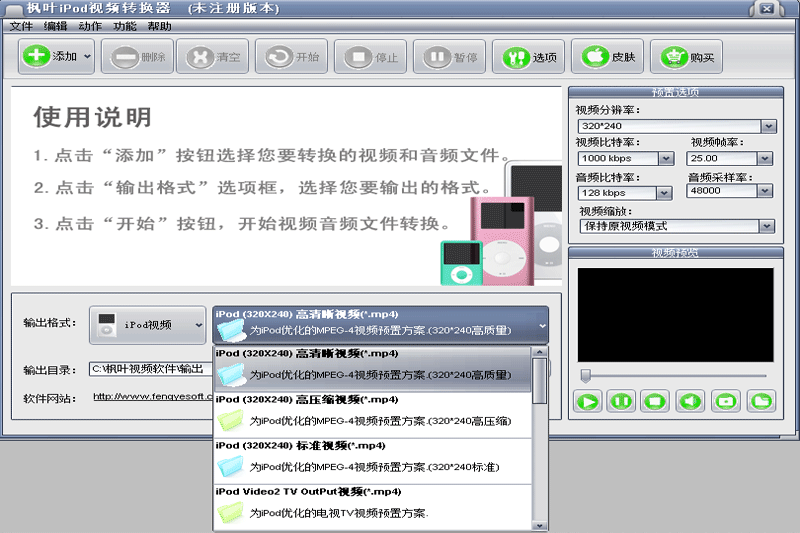Open the 文件 menu
Screen dimensions: 800x533
tap(21, 26)
